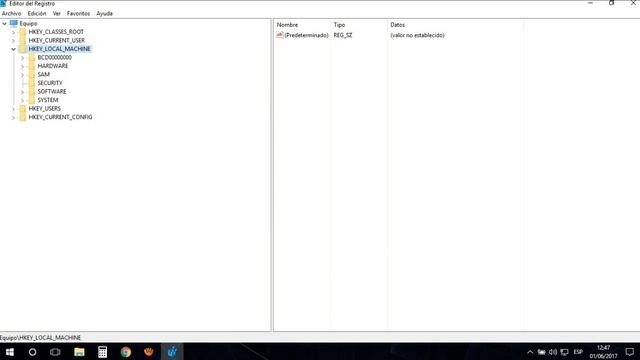
Task: Select HKEY_LOCAL_MACHINE key label
Action: click(x=60, y=49)
